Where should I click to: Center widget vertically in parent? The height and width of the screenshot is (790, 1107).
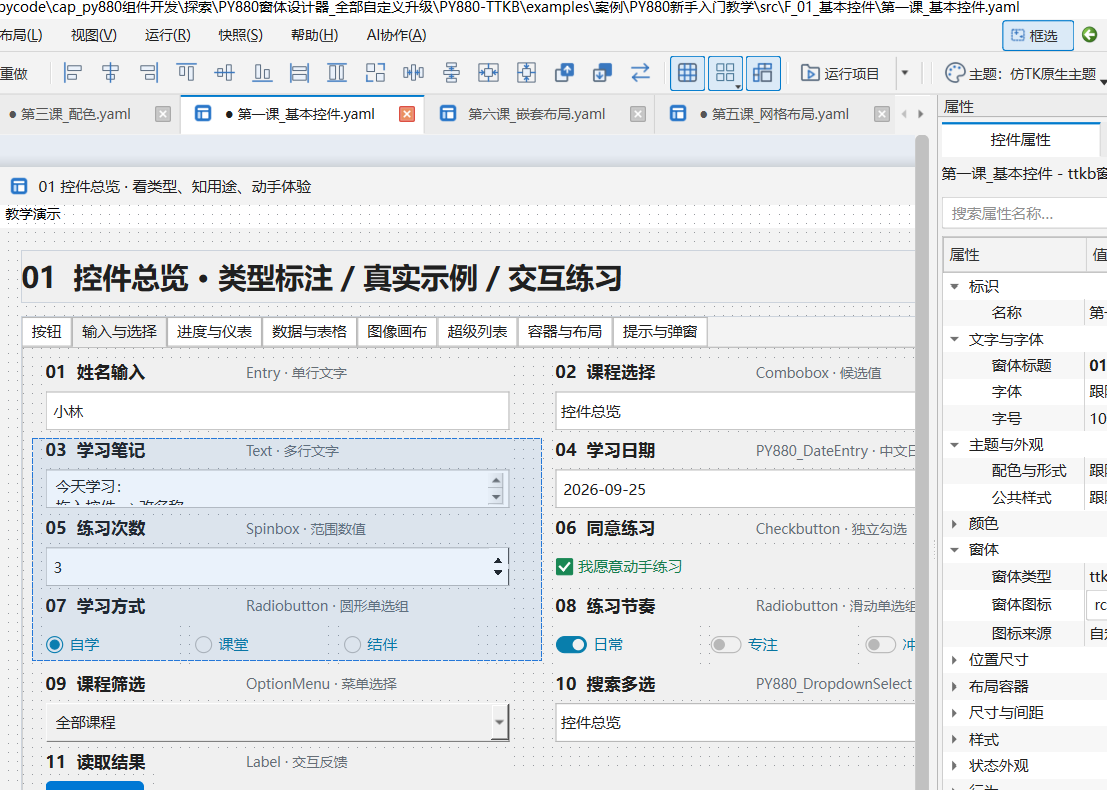527,73
